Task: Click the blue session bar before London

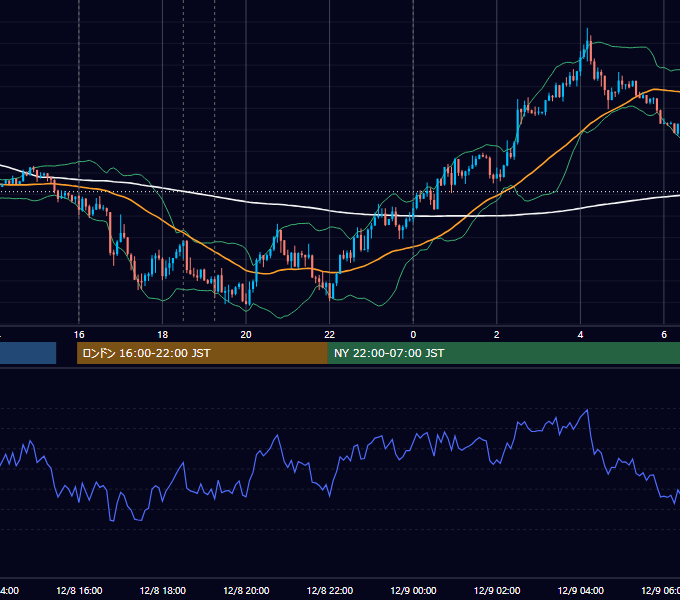Action: click(28, 353)
